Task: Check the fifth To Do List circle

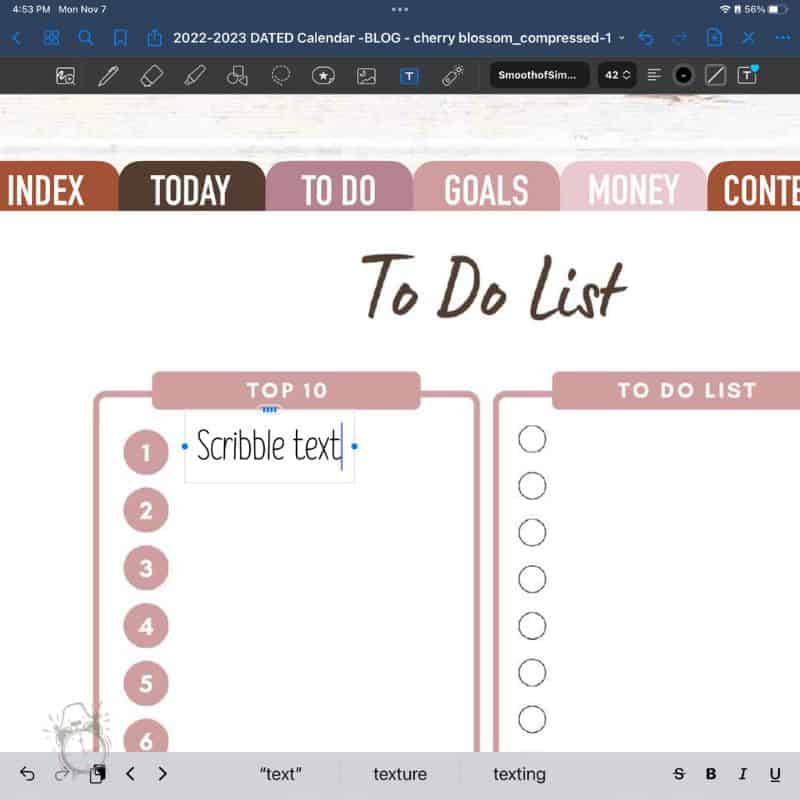Action: (x=532, y=626)
